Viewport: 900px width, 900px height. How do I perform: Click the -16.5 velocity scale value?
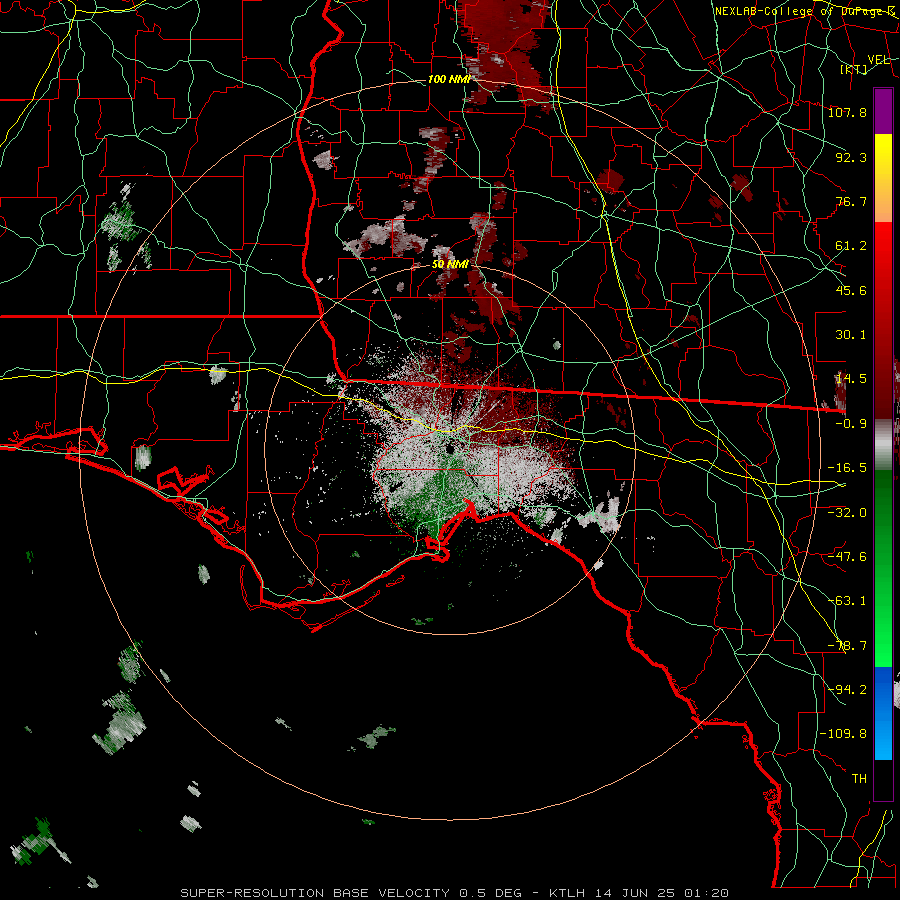(x=847, y=468)
